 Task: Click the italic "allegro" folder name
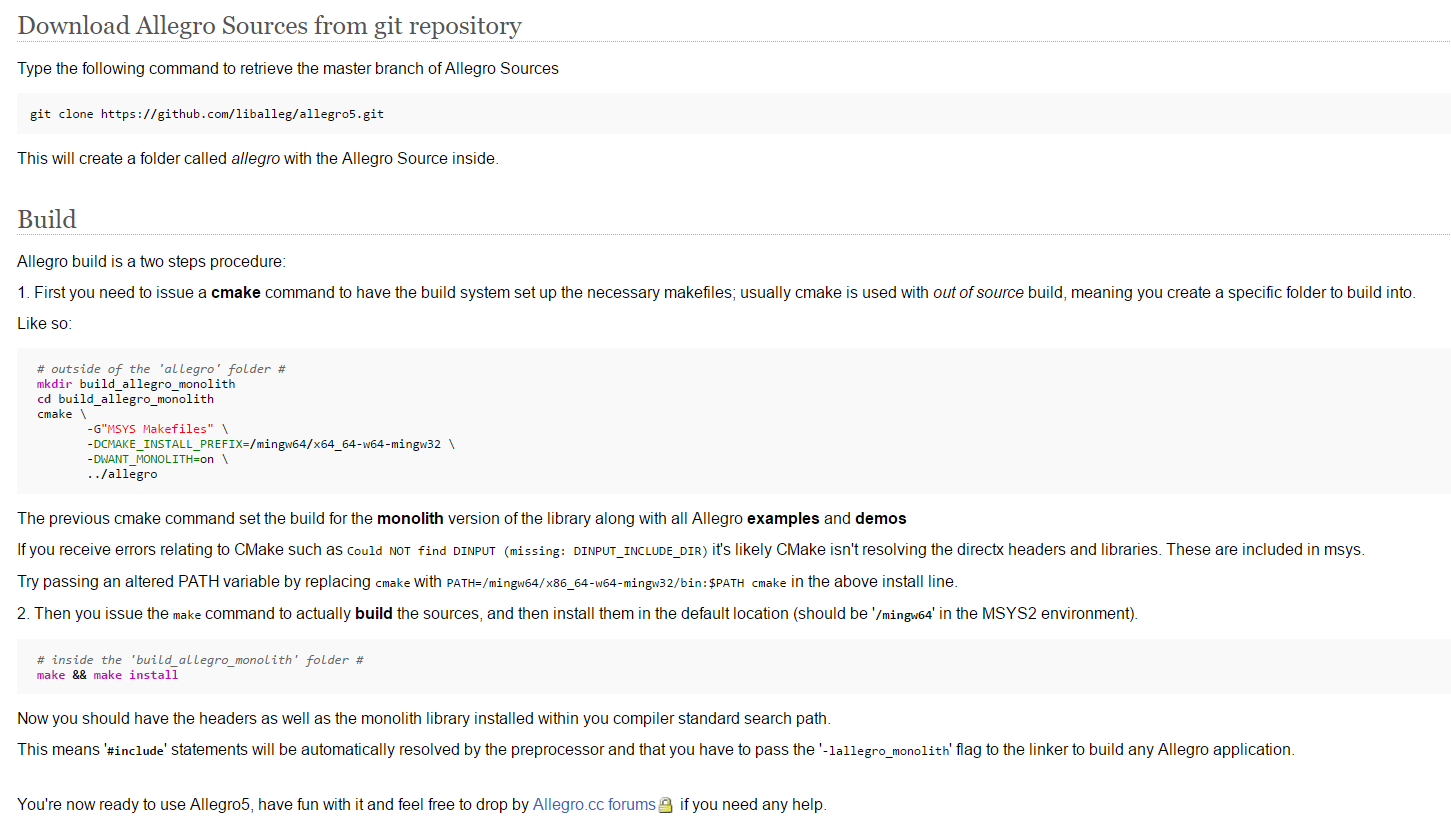256,158
